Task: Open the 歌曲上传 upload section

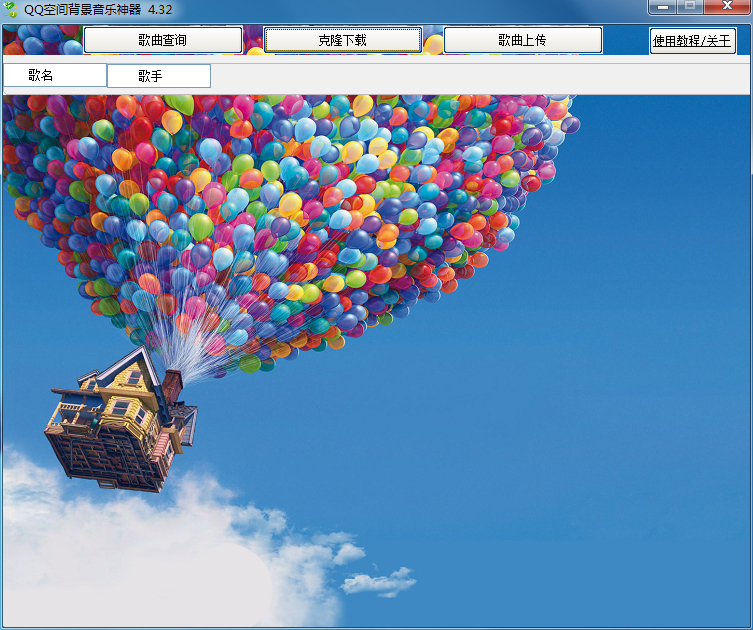Action: coord(523,40)
